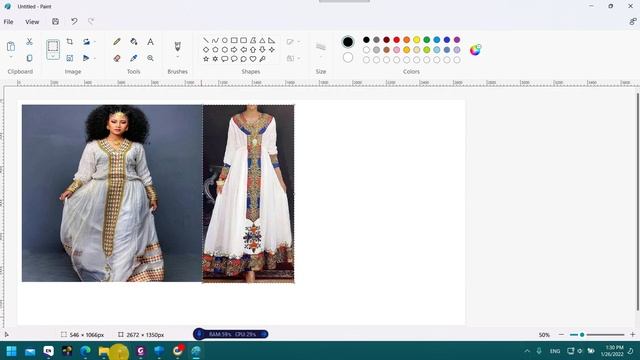Image resolution: width=640 pixels, height=360 pixels.
Task: Click the vertical canvas scrollbar
Action: click(637, 202)
